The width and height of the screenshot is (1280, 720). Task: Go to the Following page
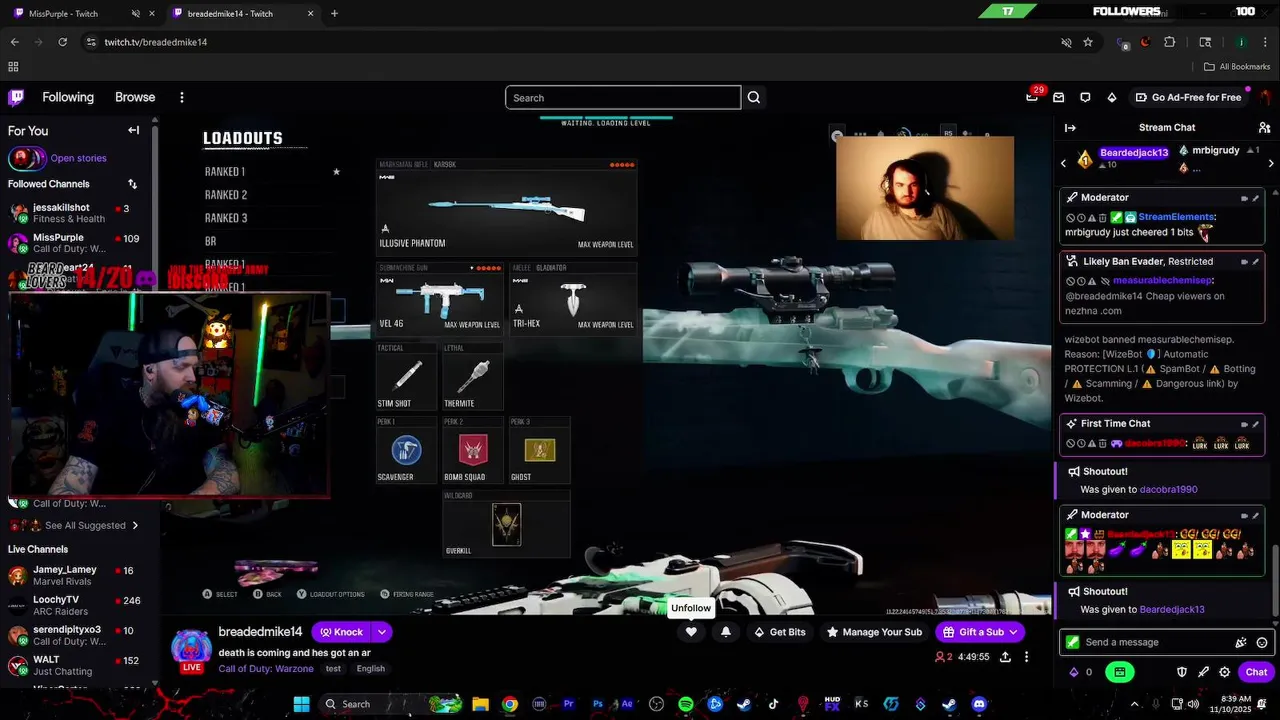tap(68, 97)
